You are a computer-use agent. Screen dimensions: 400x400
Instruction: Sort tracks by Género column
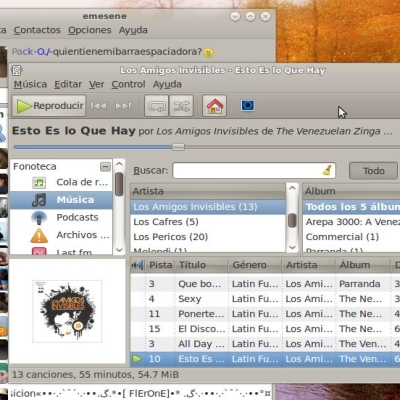(x=255, y=265)
